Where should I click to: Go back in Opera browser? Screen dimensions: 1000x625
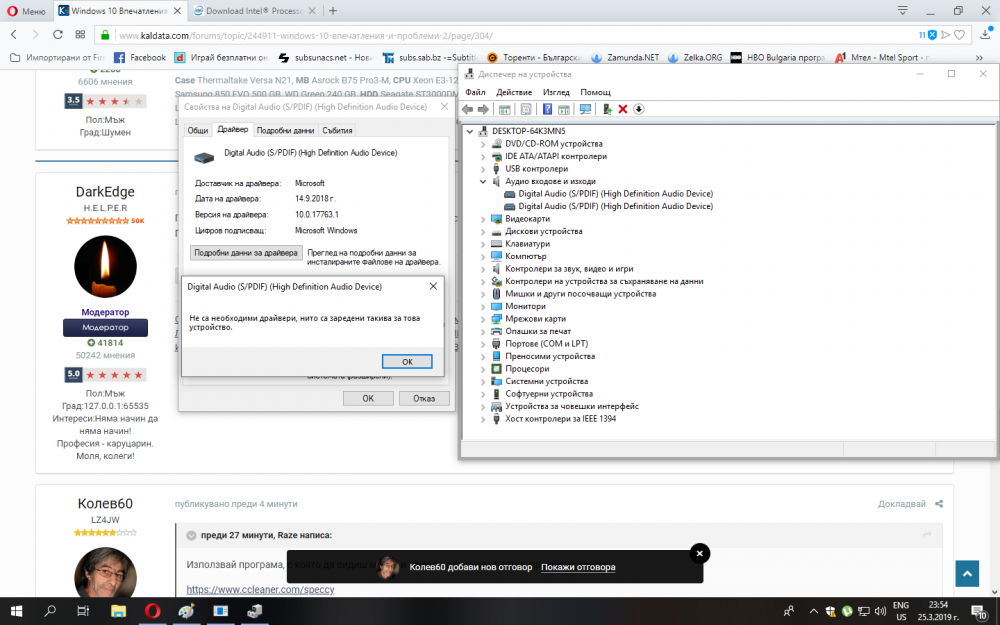click(x=14, y=35)
